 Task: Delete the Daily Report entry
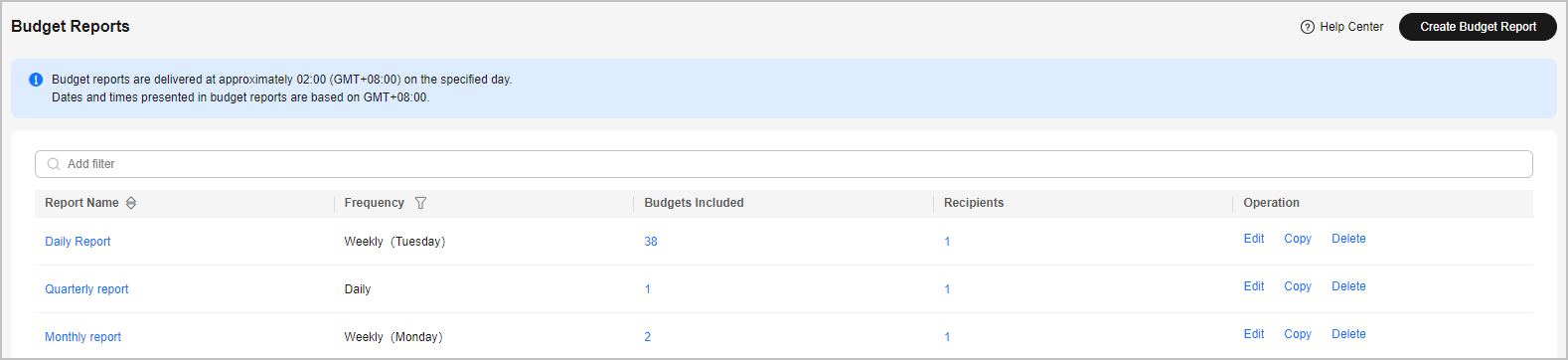[1348, 239]
